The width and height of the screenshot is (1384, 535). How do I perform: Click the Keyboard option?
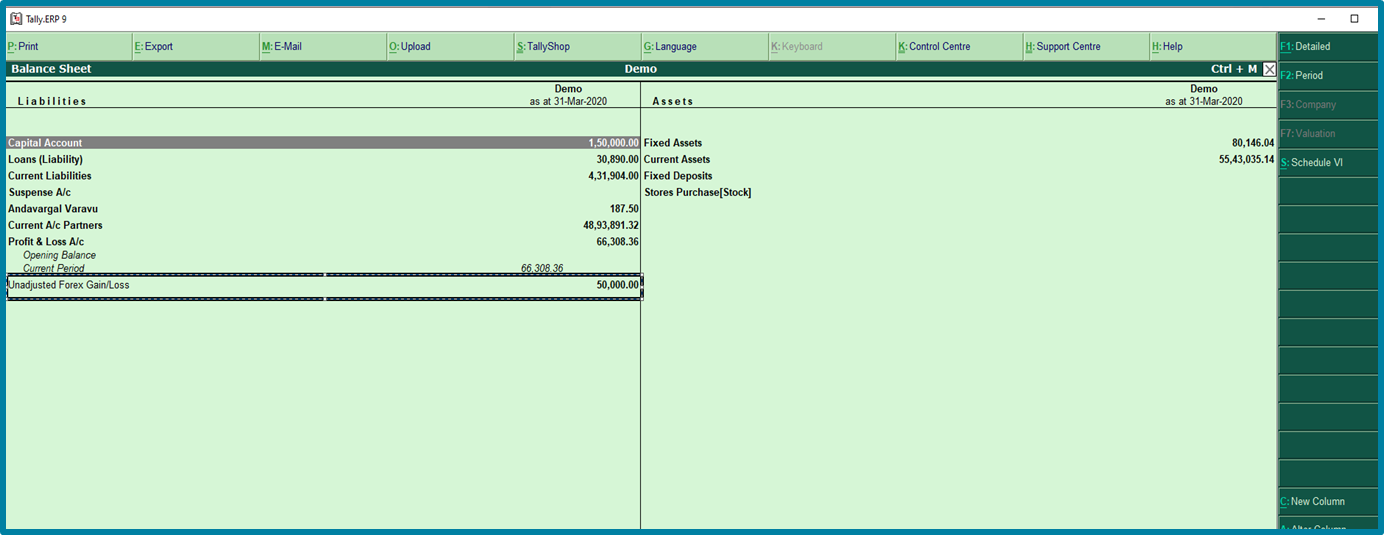pyautogui.click(x=831, y=46)
